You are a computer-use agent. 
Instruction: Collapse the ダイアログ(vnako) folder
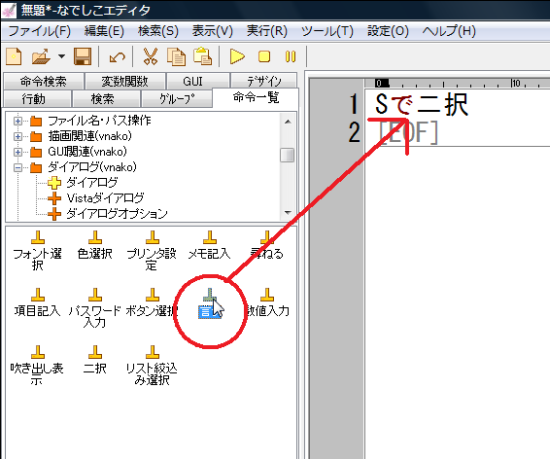(x=18, y=167)
